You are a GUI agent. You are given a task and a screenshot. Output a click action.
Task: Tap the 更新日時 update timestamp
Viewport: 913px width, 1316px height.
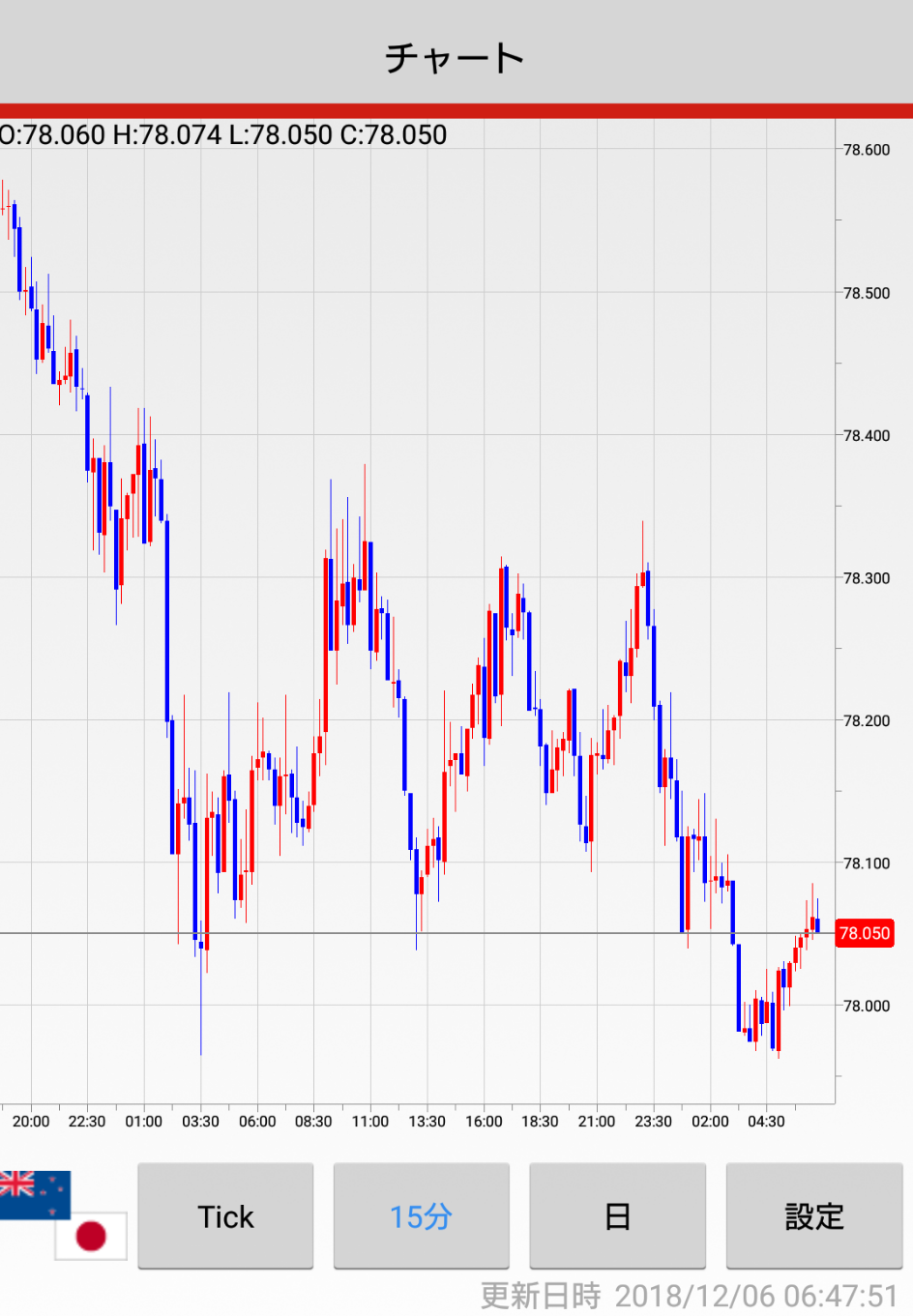point(689,1296)
